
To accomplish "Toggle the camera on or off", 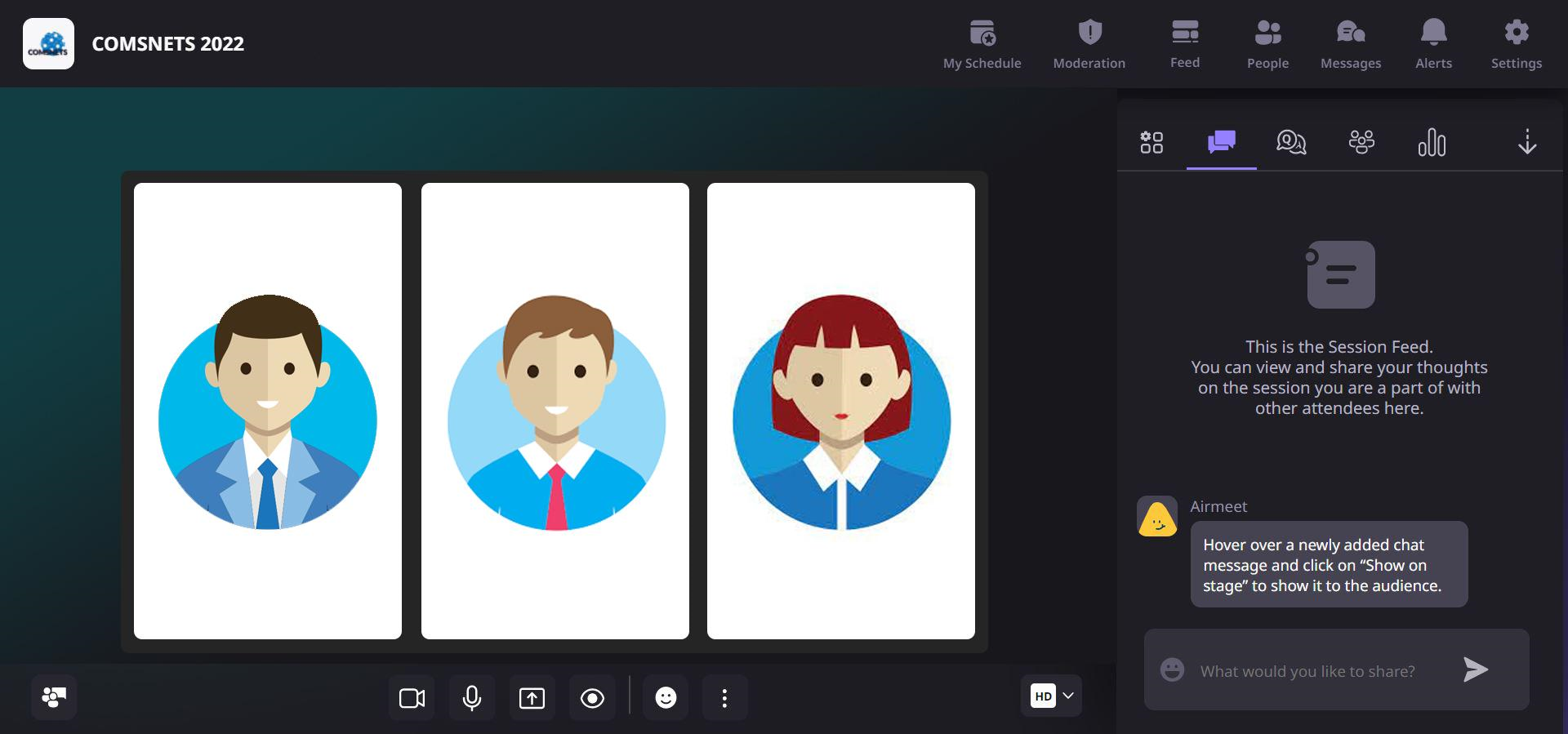I will (x=412, y=697).
